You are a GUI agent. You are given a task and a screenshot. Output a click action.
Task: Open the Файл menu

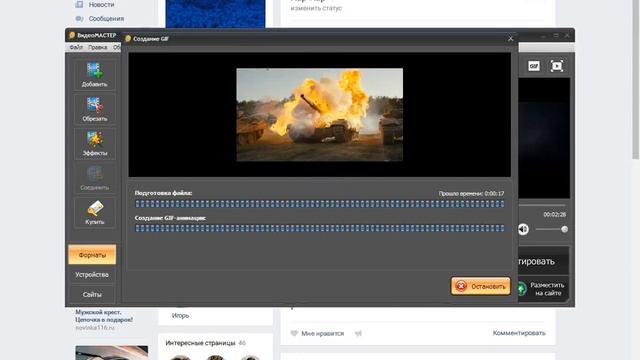pyautogui.click(x=76, y=47)
